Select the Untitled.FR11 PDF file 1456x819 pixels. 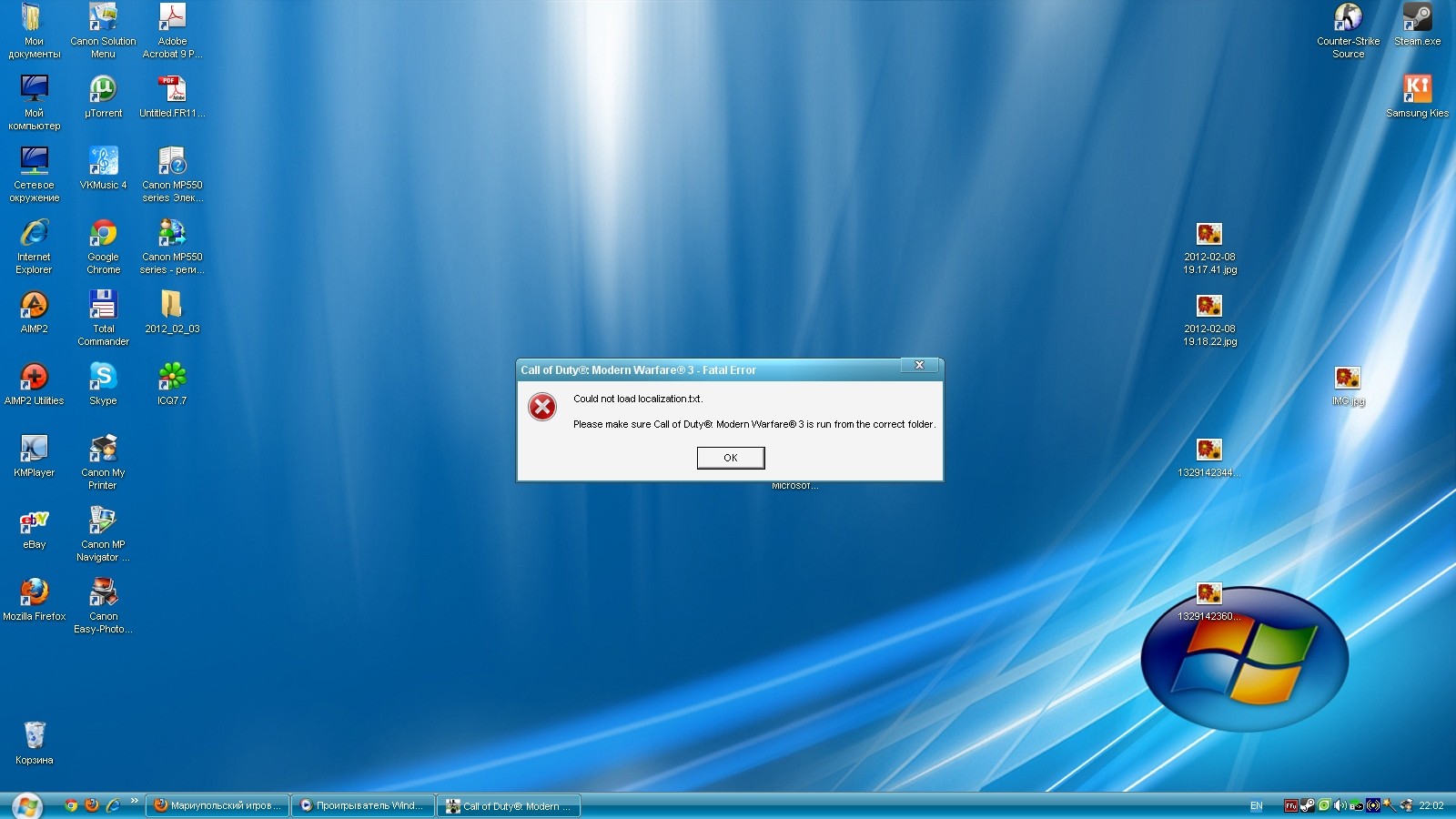tap(172, 97)
